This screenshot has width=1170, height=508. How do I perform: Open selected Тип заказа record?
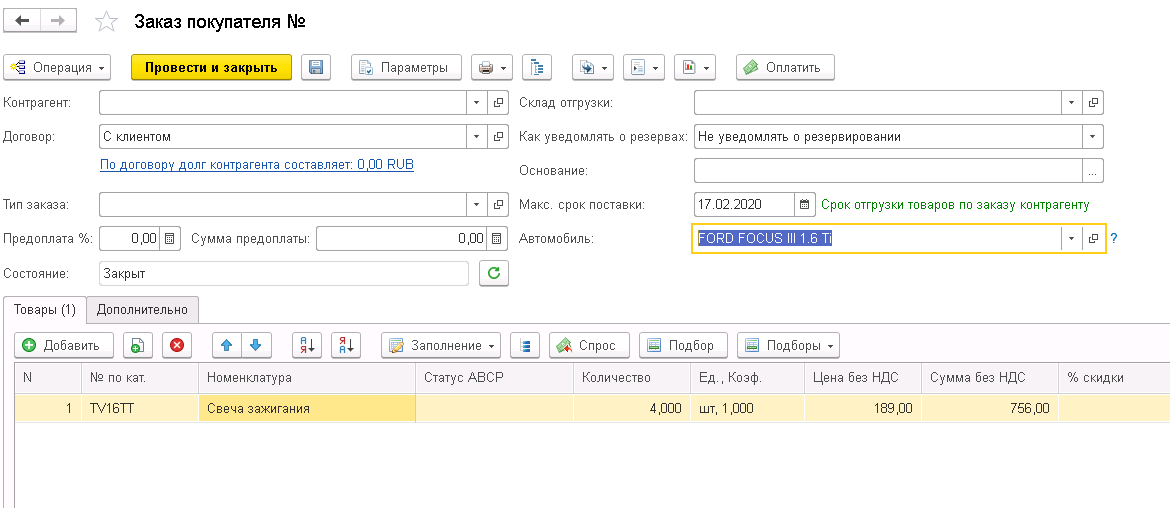(x=497, y=204)
